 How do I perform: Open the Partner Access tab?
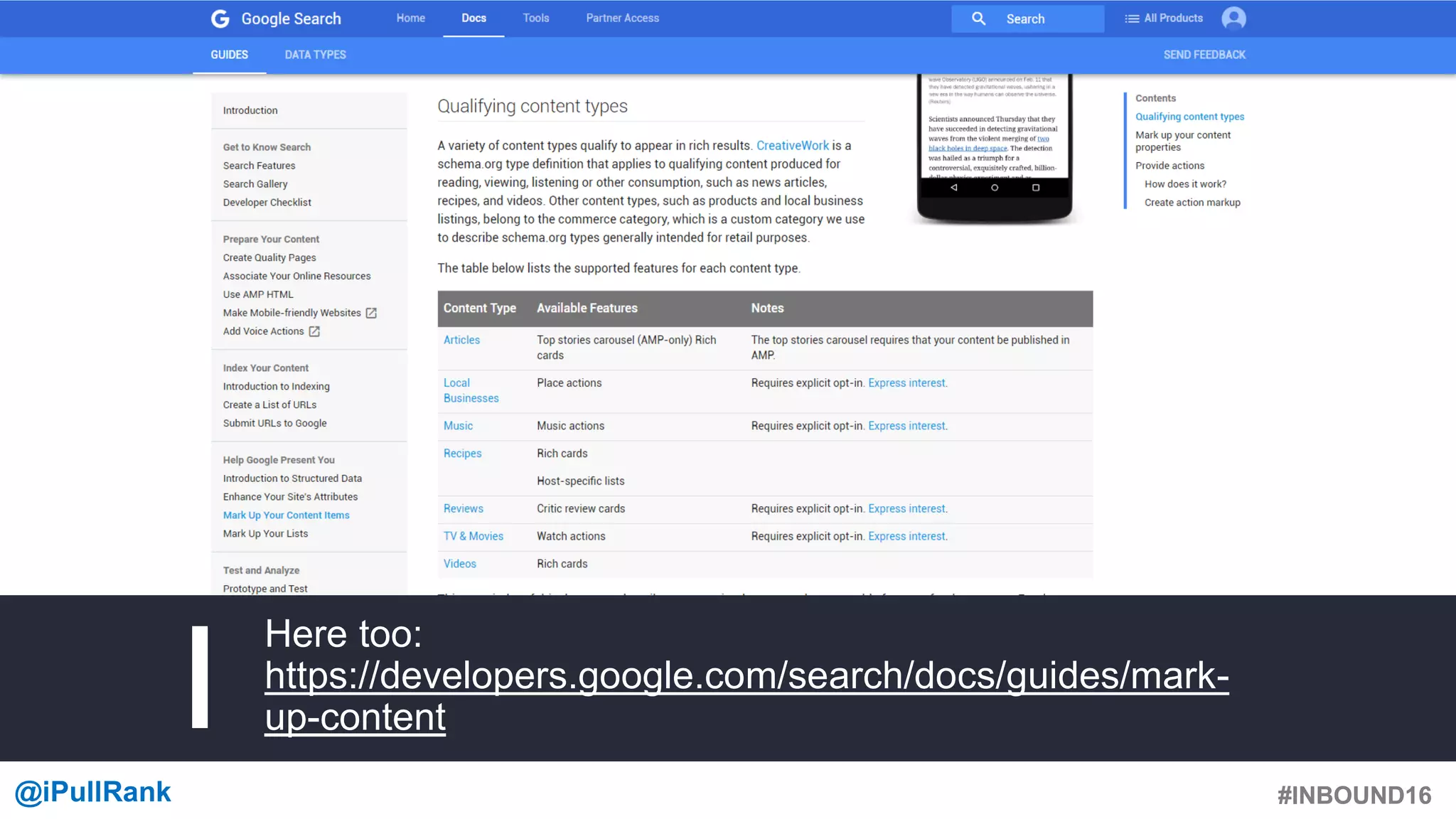click(x=623, y=18)
